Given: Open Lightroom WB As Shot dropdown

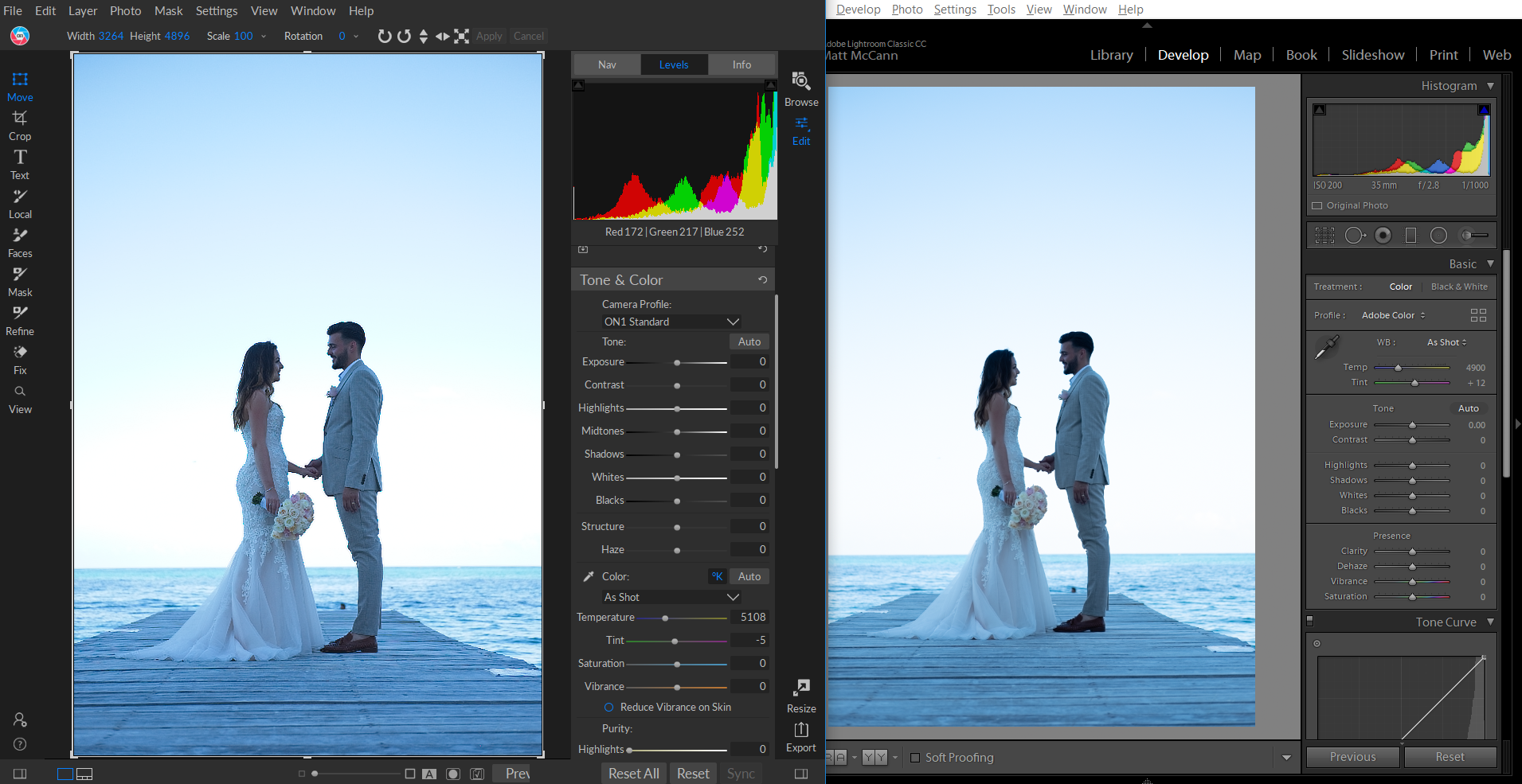Looking at the screenshot, I should pyautogui.click(x=1446, y=342).
